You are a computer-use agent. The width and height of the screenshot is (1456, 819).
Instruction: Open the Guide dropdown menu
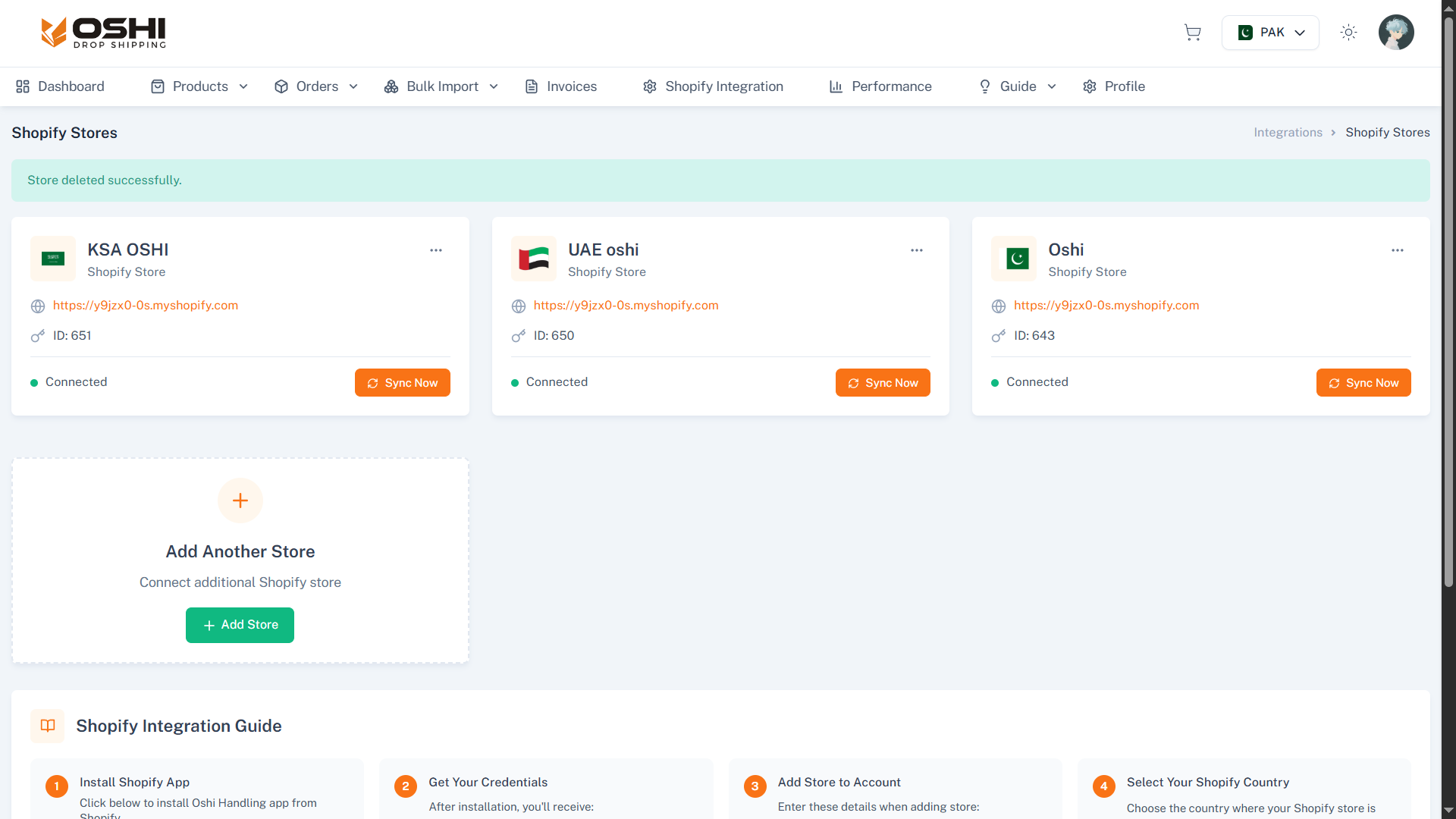1018,86
